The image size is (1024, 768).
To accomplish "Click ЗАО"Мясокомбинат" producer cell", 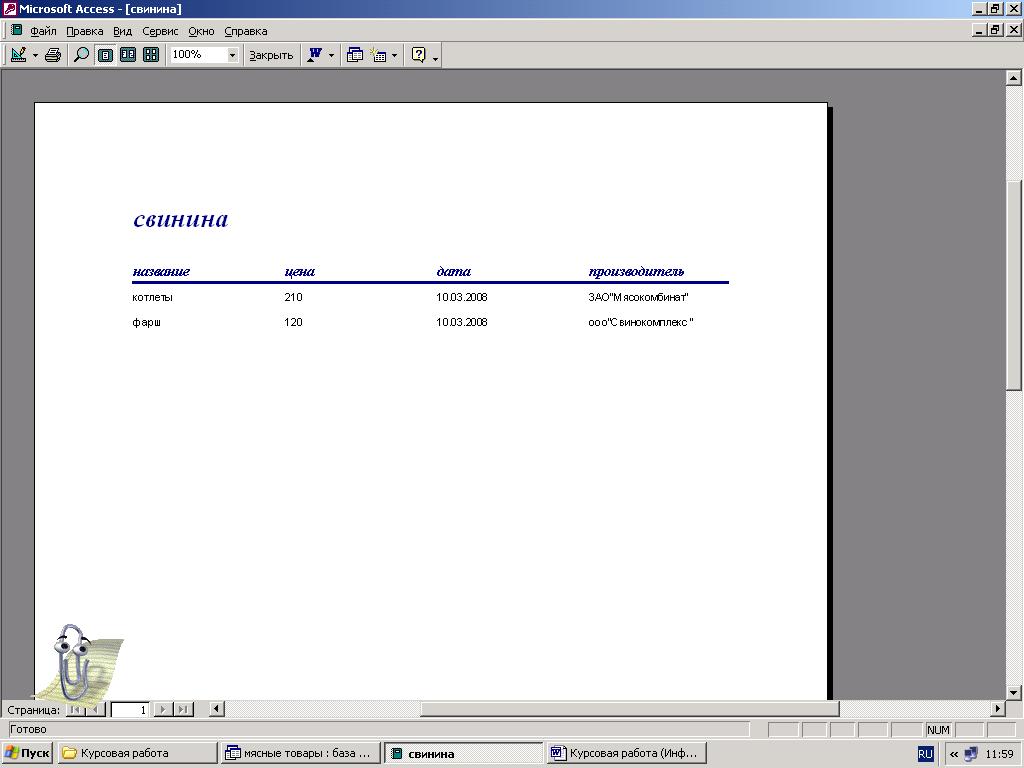I will (638, 297).
